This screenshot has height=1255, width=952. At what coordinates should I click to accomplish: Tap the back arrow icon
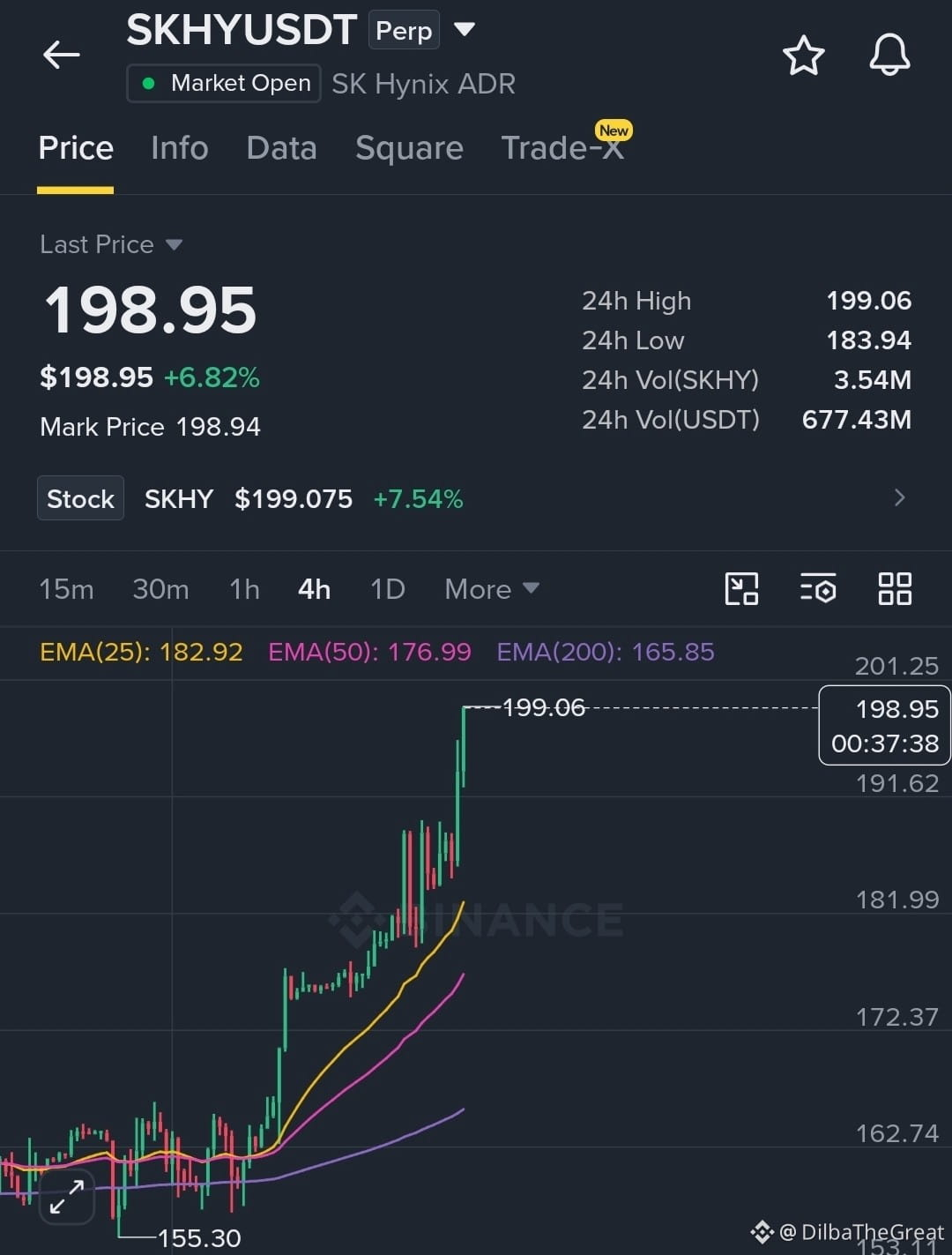(62, 55)
